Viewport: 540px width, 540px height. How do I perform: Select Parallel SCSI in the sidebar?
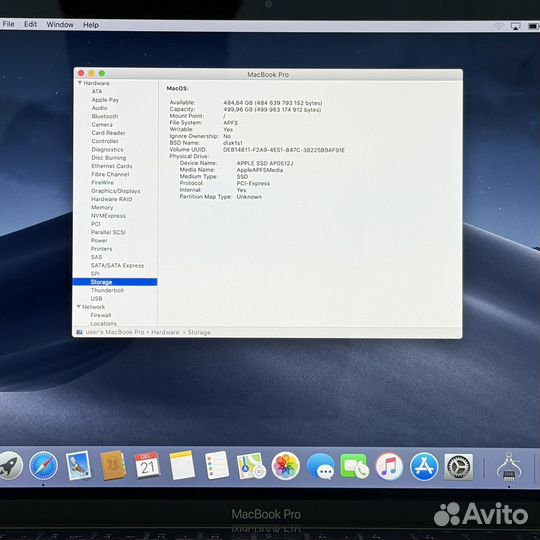(x=108, y=232)
